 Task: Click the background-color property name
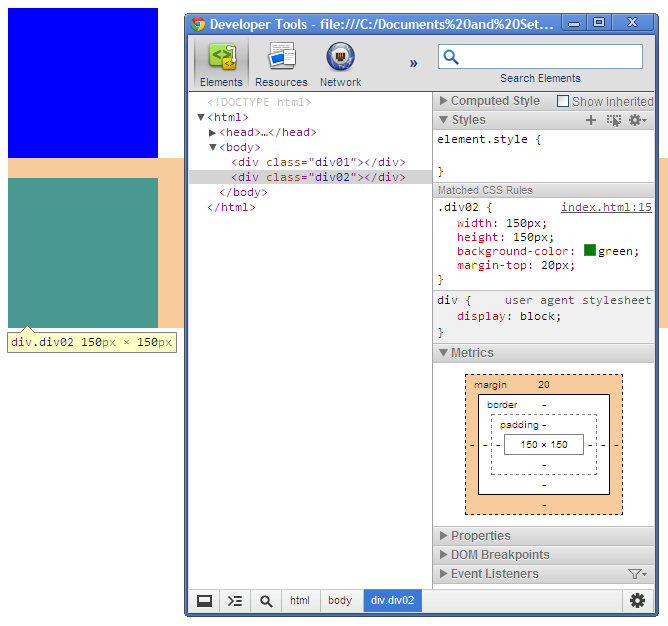coord(513,251)
